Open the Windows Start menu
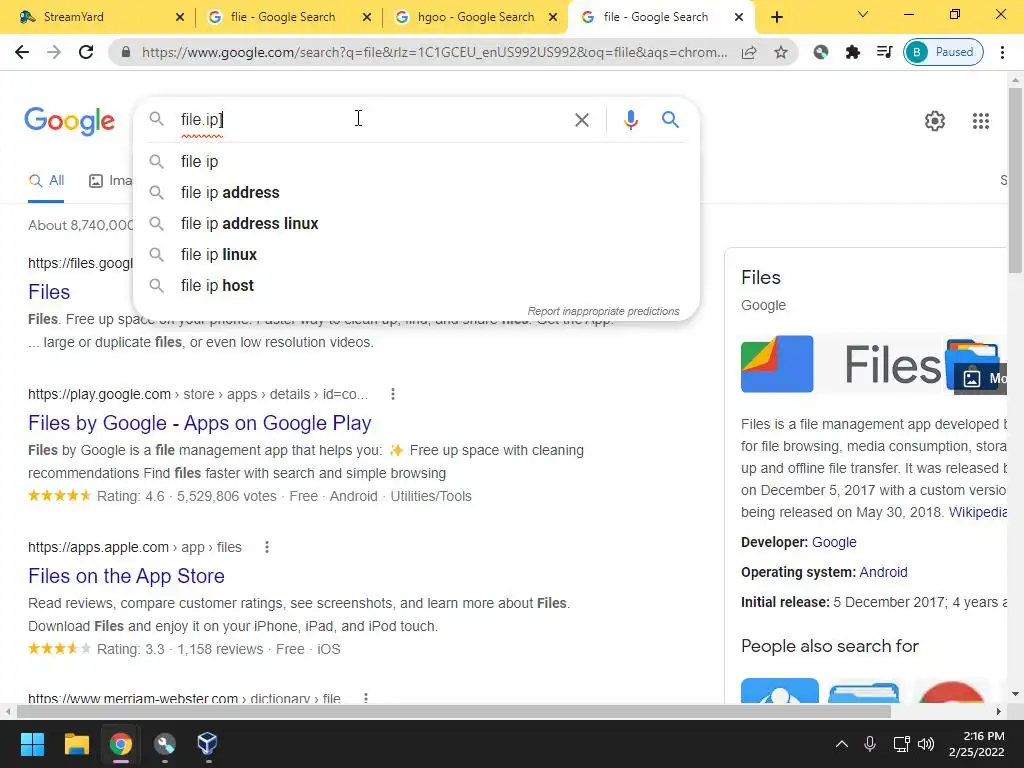The height and width of the screenshot is (768, 1024). [x=32, y=744]
